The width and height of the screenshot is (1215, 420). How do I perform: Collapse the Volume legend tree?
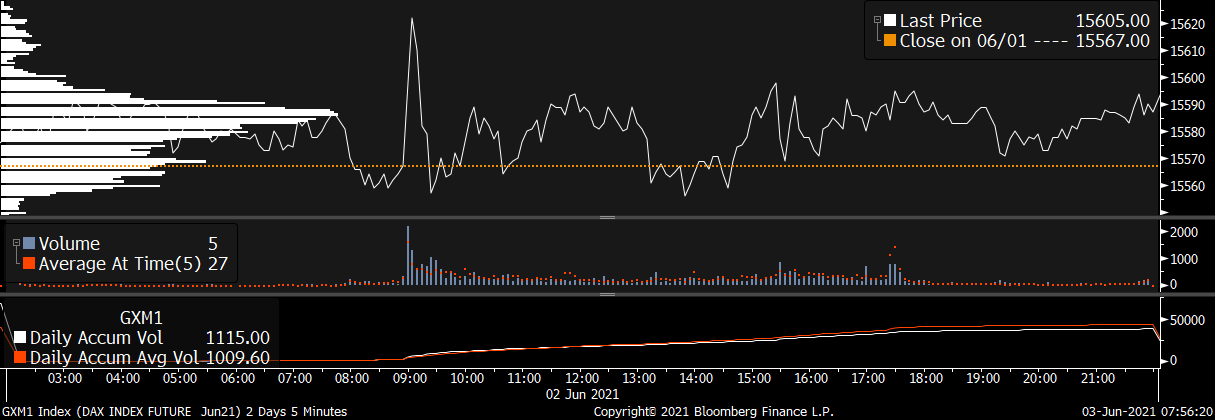(16, 243)
